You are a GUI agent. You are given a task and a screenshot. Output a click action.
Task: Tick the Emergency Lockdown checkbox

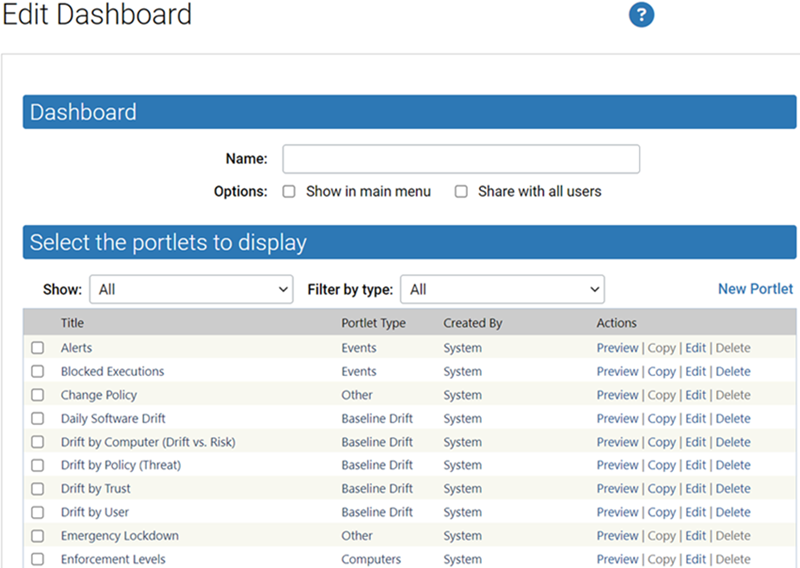37,536
